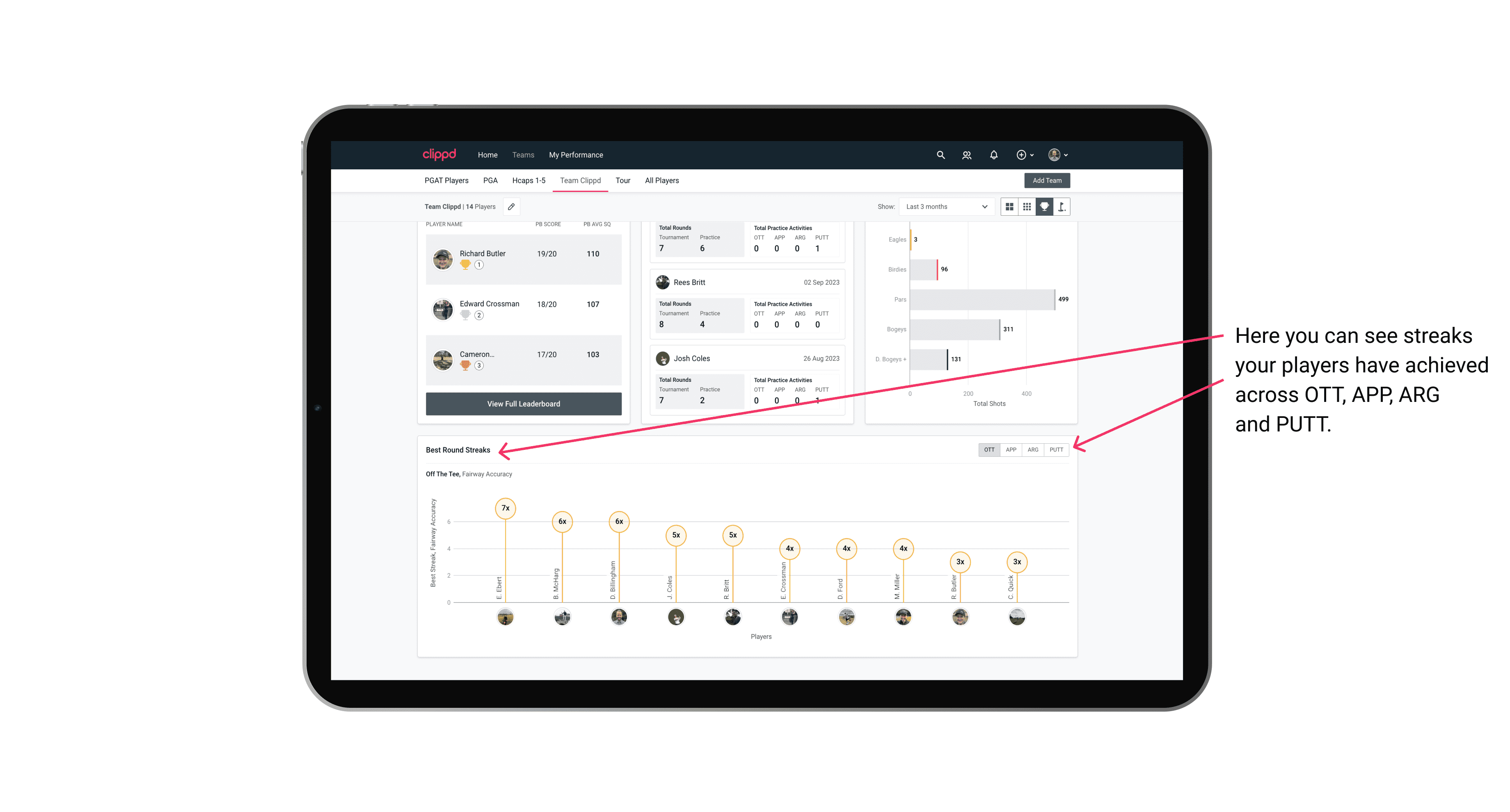Toggle the card view display mode
This screenshot has width=1510, height=812.
pyautogui.click(x=1009, y=207)
